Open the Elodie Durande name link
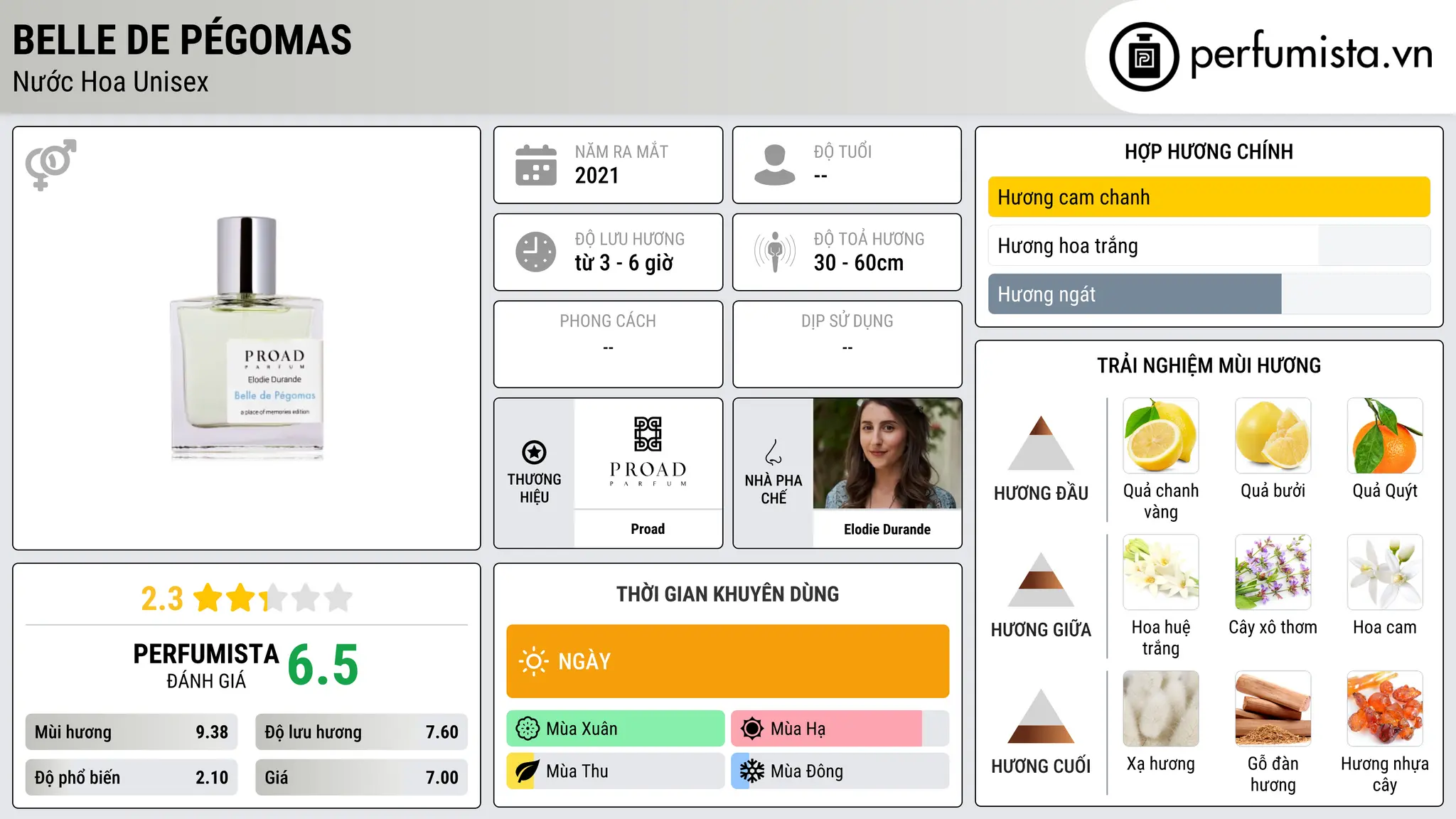 pyautogui.click(x=887, y=530)
